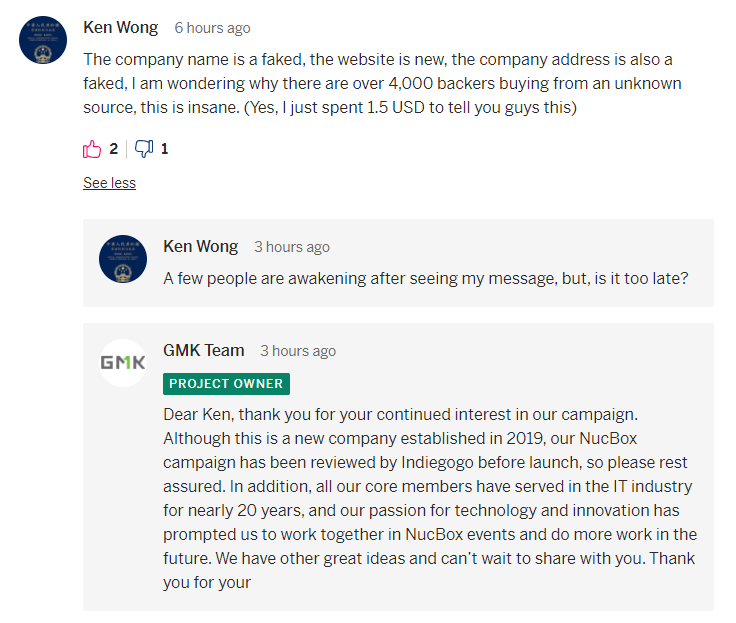
Task: Click GMK Team's 3 hours ago timestamp
Action: tap(298, 351)
